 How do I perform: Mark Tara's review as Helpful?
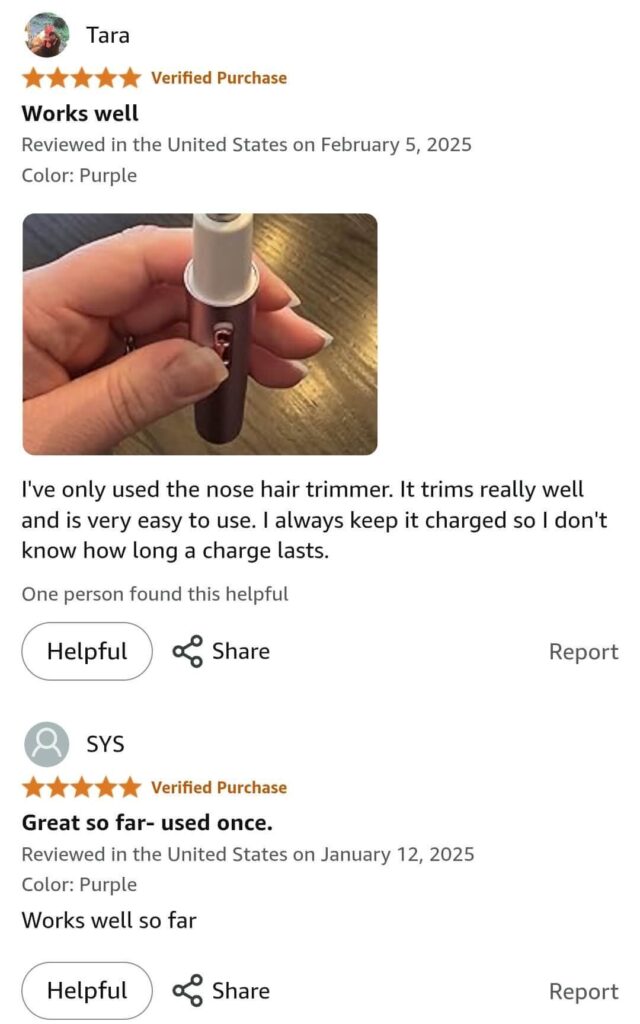point(87,651)
